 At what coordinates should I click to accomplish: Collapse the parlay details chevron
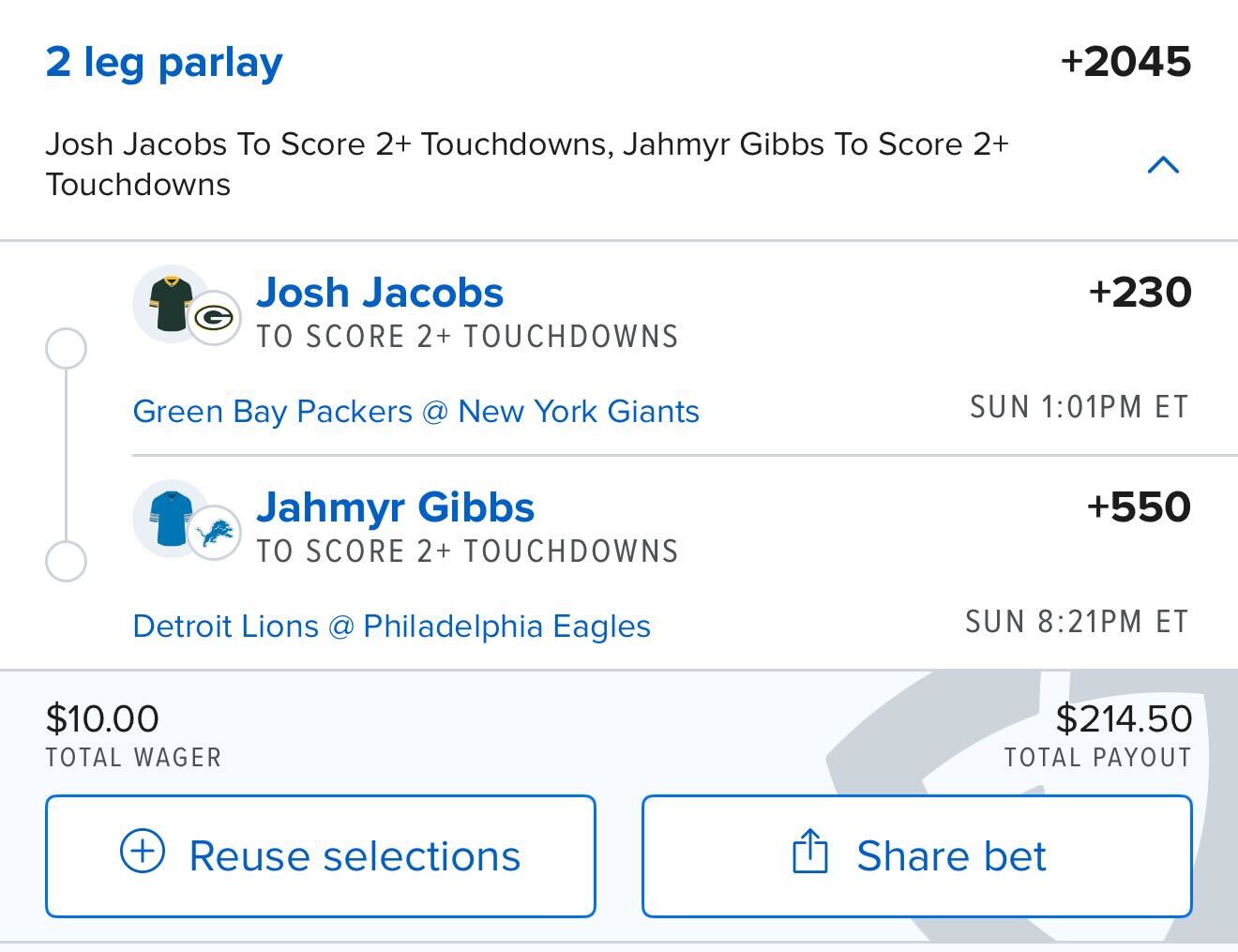pyautogui.click(x=1163, y=166)
